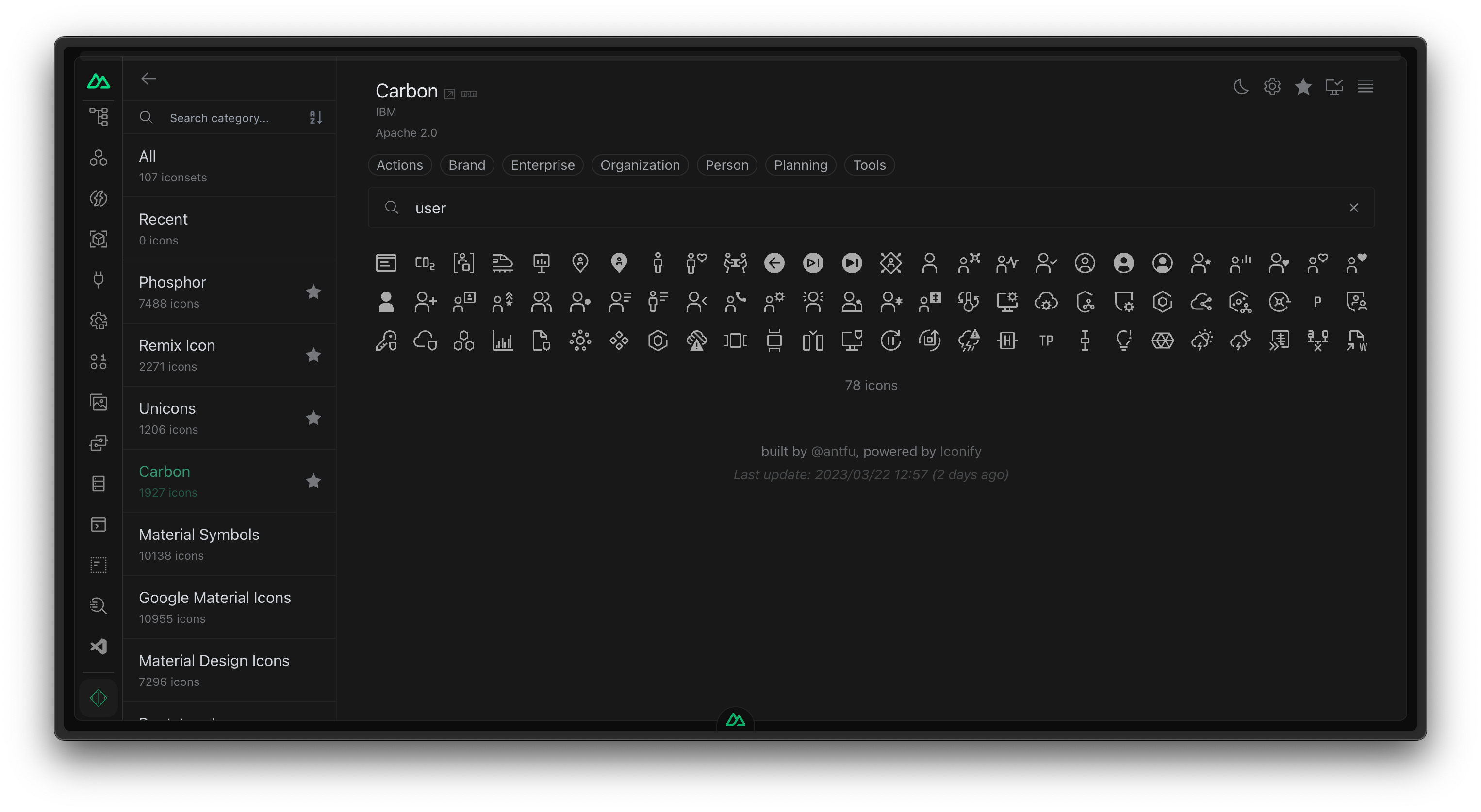This screenshot has height=812, width=1481.
Task: Open the VS Code icon in the sidebar
Action: pyautogui.click(x=99, y=647)
